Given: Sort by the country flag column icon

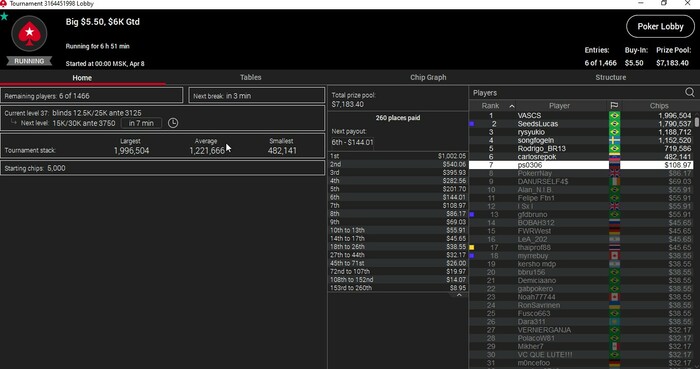Looking at the screenshot, I should (614, 106).
